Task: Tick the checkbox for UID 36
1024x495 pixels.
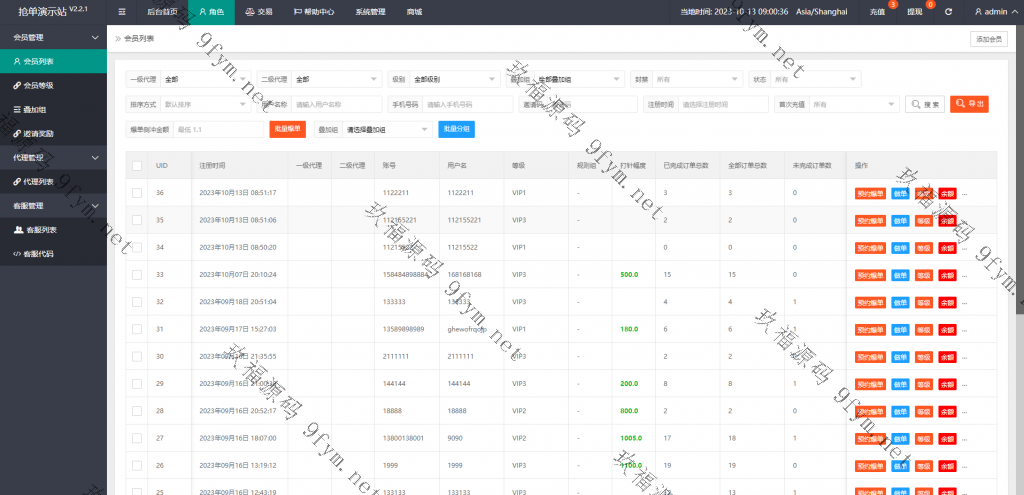Action: [x=136, y=193]
